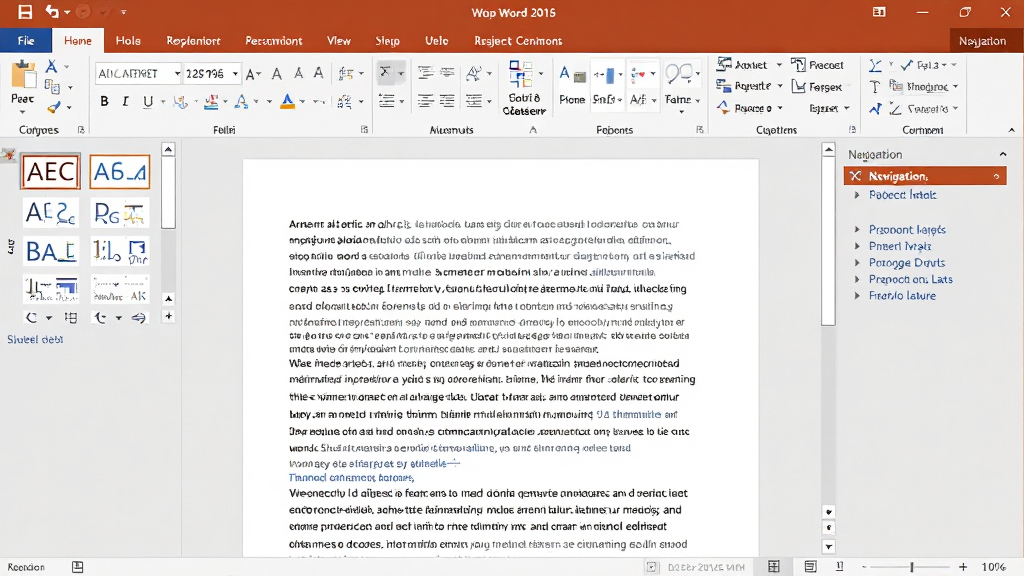
Task: Click the text highlight color icon
Action: tap(211, 101)
